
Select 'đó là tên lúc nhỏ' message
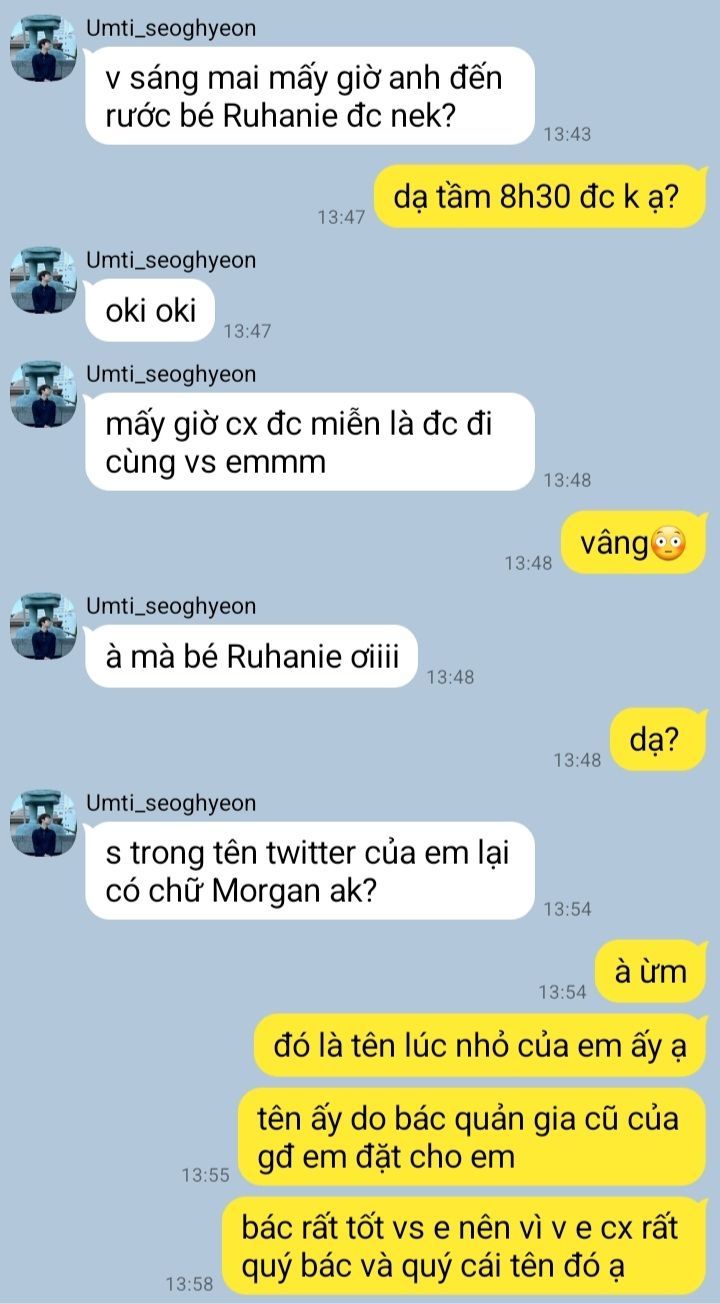pyautogui.click(x=481, y=1047)
